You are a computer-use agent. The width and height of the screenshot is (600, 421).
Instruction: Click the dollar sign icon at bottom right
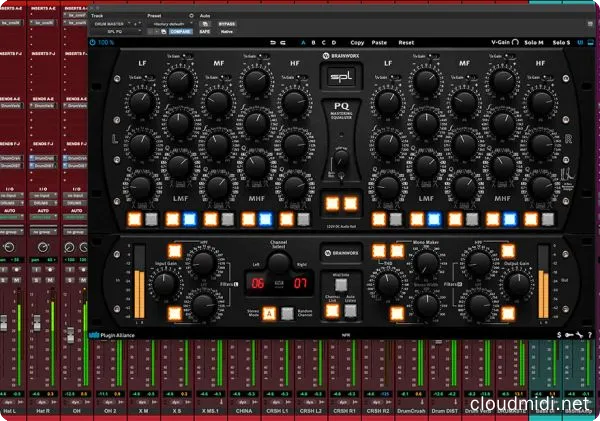pos(557,335)
